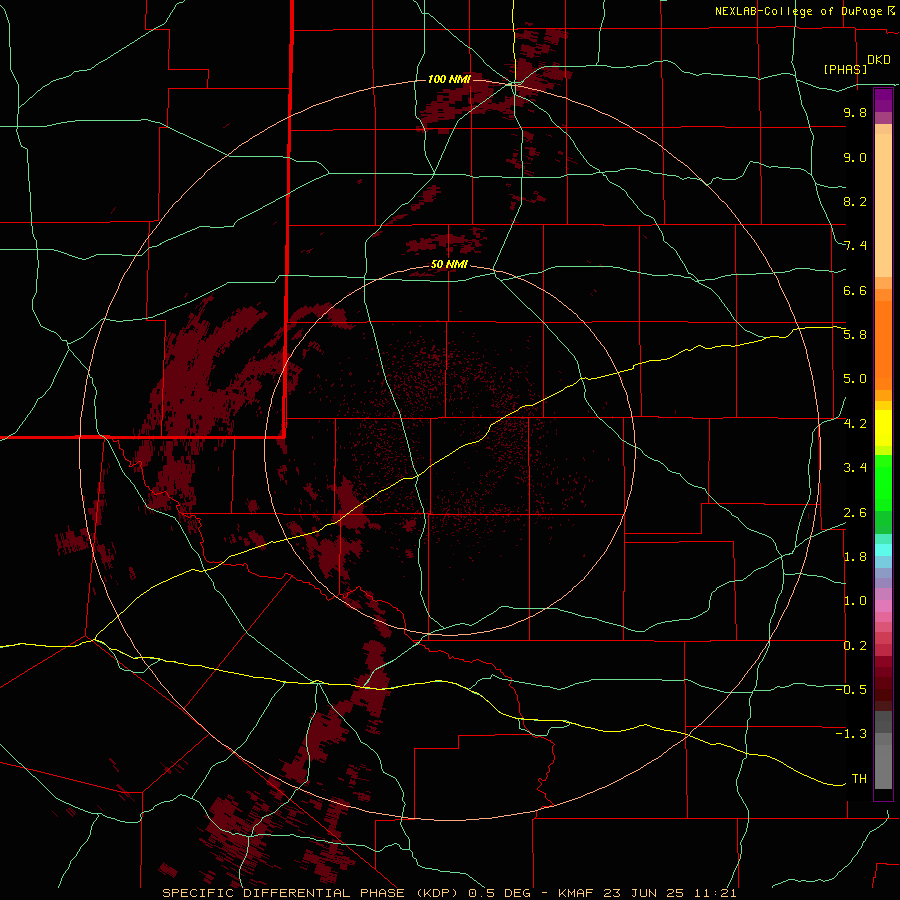900x900 pixels.
Task: Click the 0.2 scale value
Action: (x=855, y=646)
